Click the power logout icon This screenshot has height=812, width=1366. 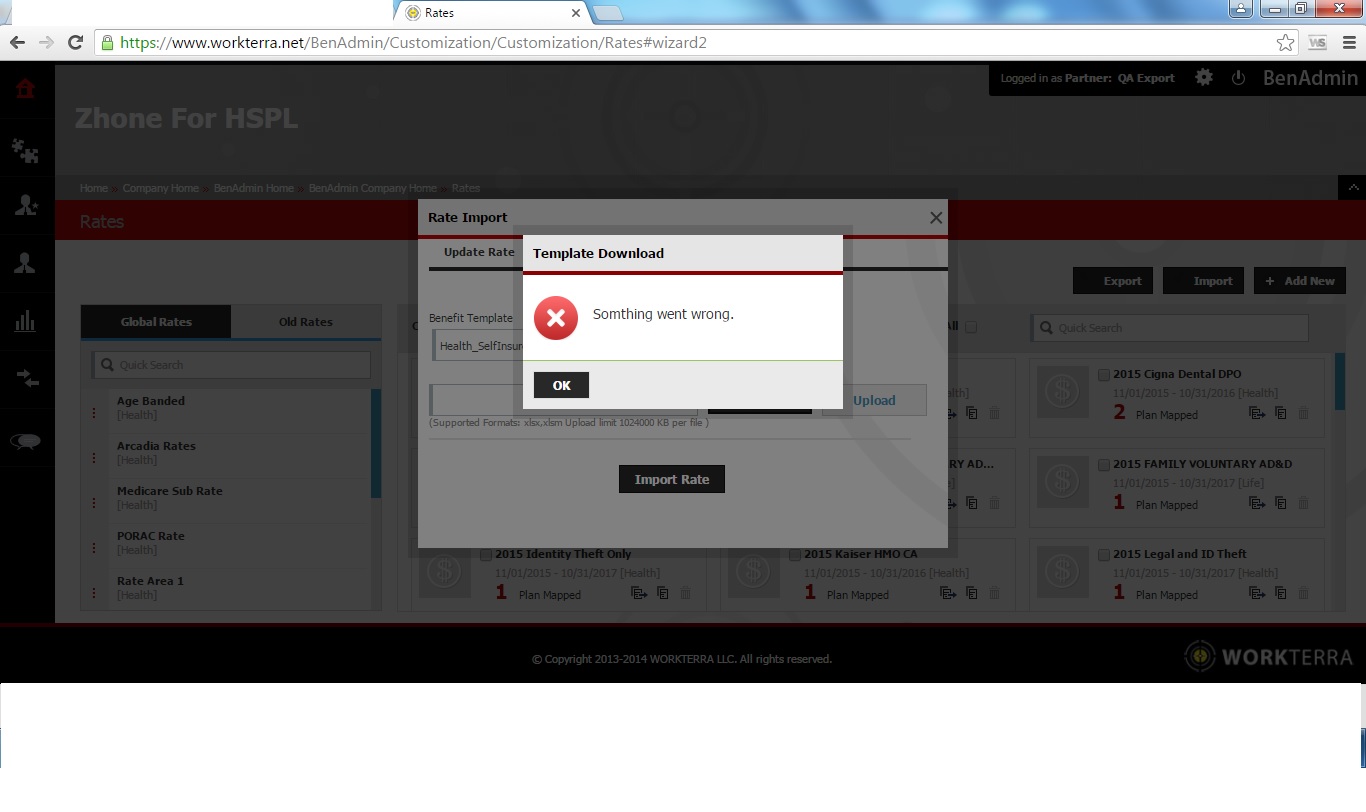1238,78
